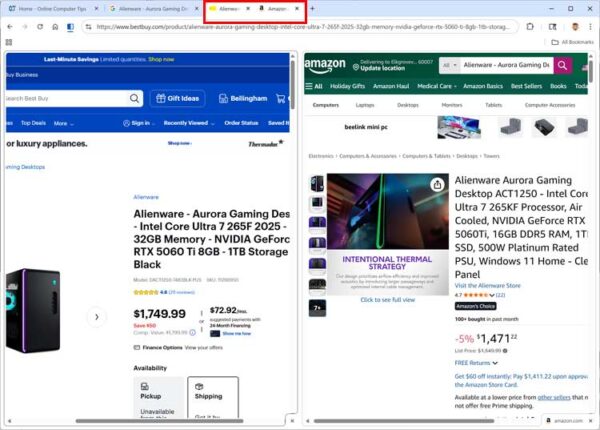Open the Amazon All hamburger menu
Viewport: 600px width, 430px height.
(x=314, y=86)
